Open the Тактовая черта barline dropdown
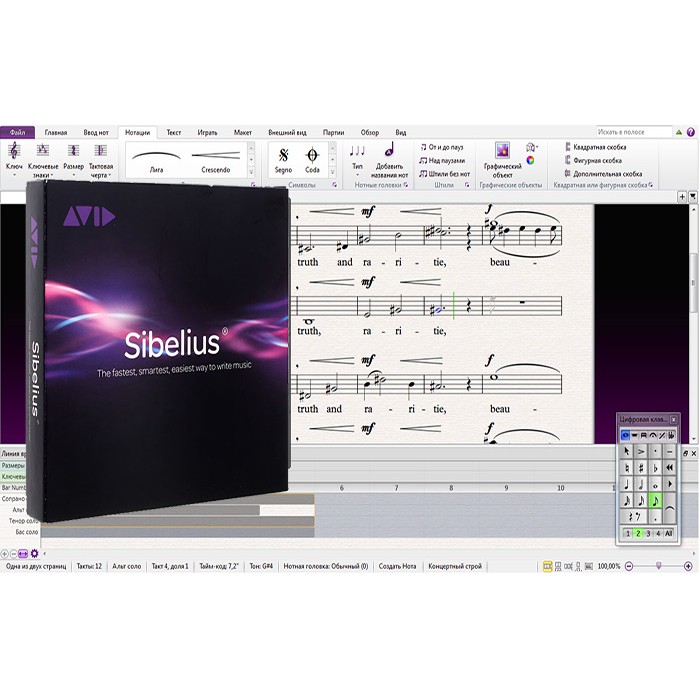The width and height of the screenshot is (700, 700). pyautogui.click(x=100, y=160)
